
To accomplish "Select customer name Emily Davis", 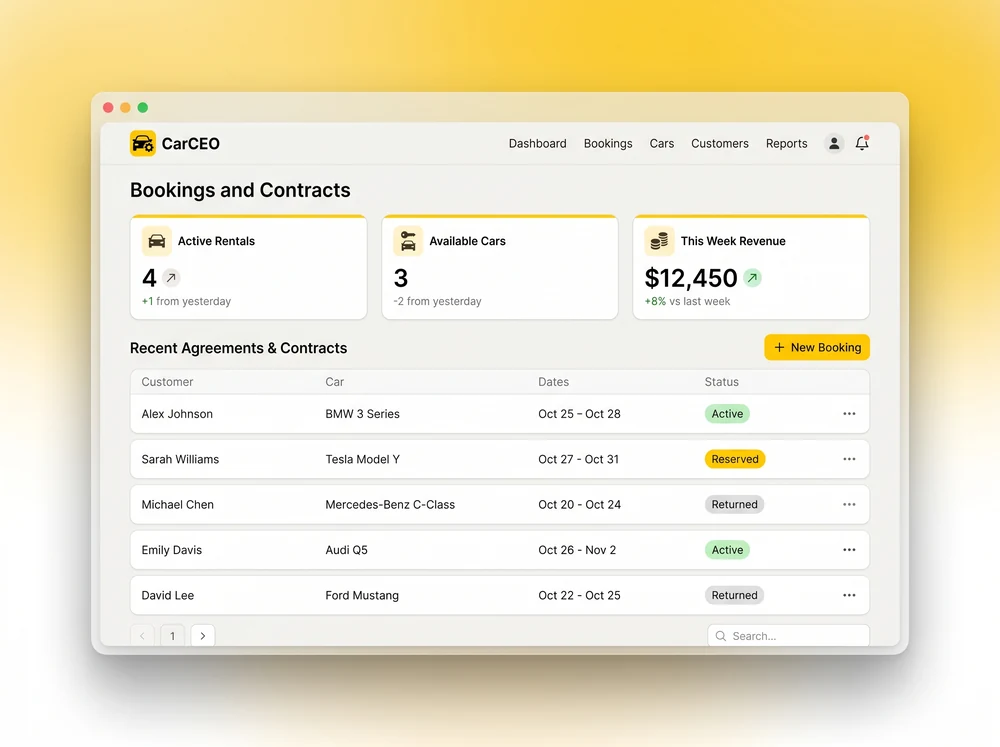I will [172, 550].
